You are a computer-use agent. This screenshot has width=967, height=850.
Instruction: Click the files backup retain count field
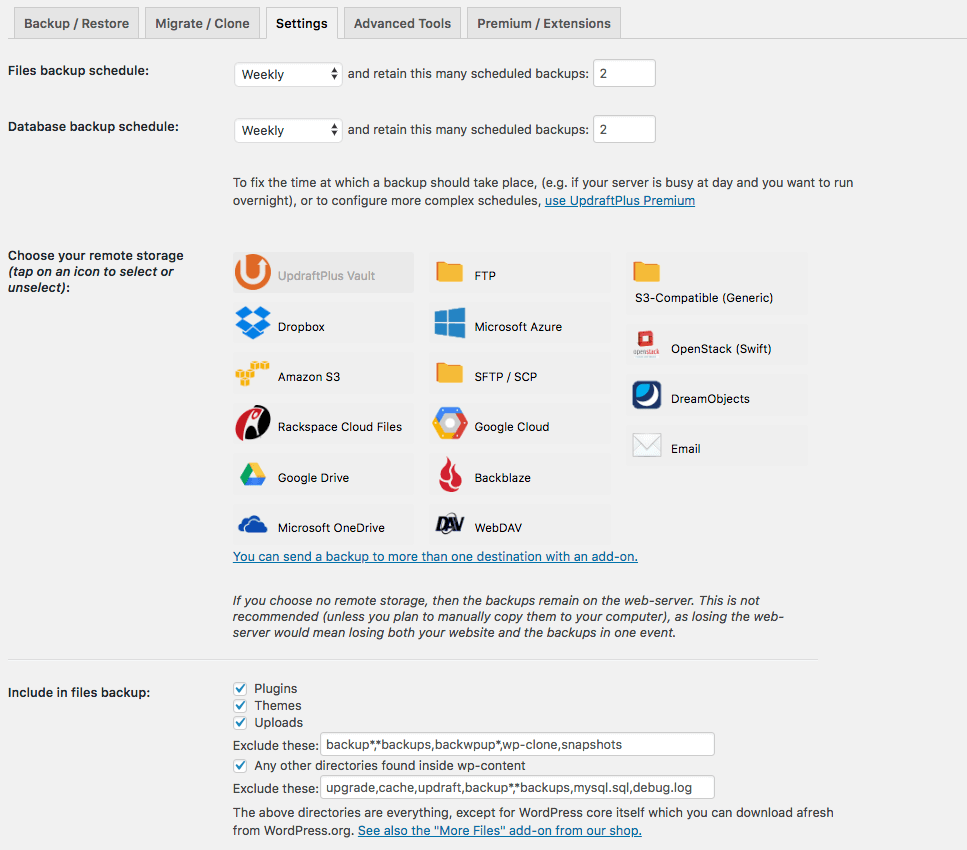[x=624, y=73]
